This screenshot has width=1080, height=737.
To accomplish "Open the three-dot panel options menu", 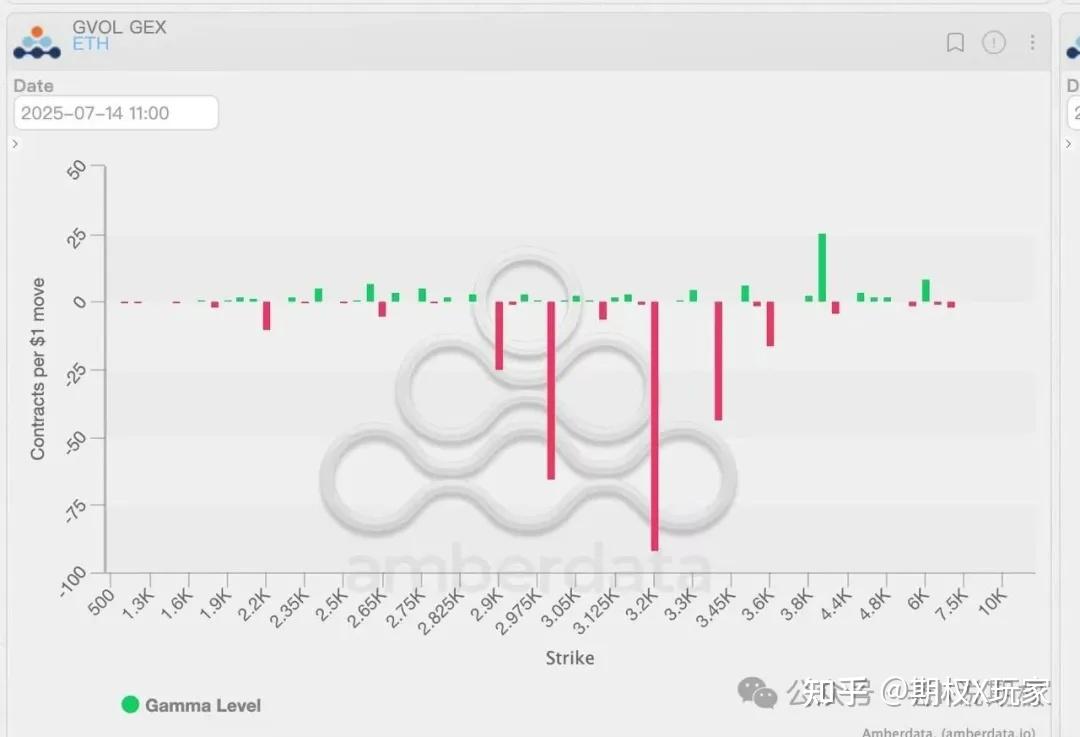I will point(1032,42).
